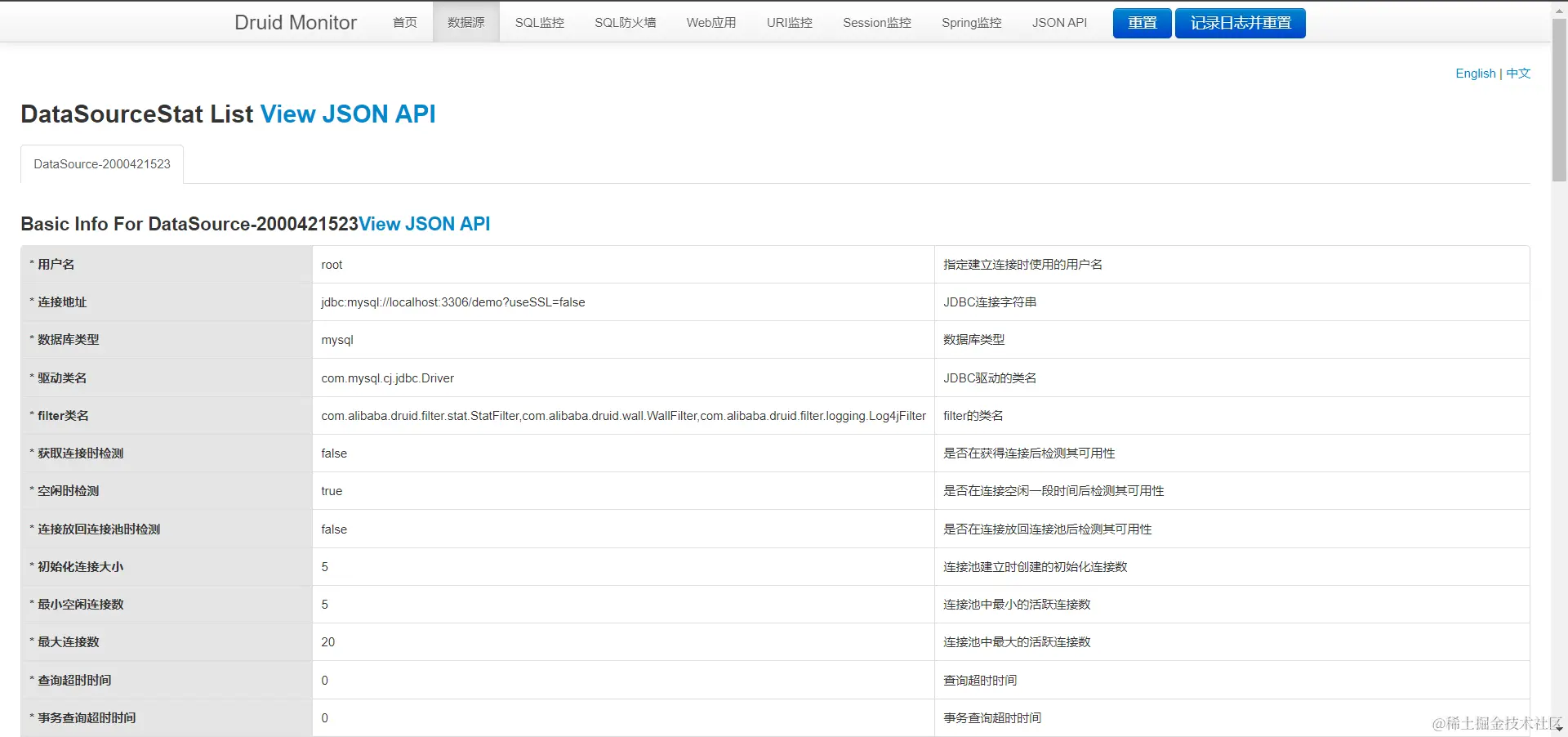Click the JDBC连接字符串 description
The height and width of the screenshot is (737, 1568).
pyautogui.click(x=990, y=302)
